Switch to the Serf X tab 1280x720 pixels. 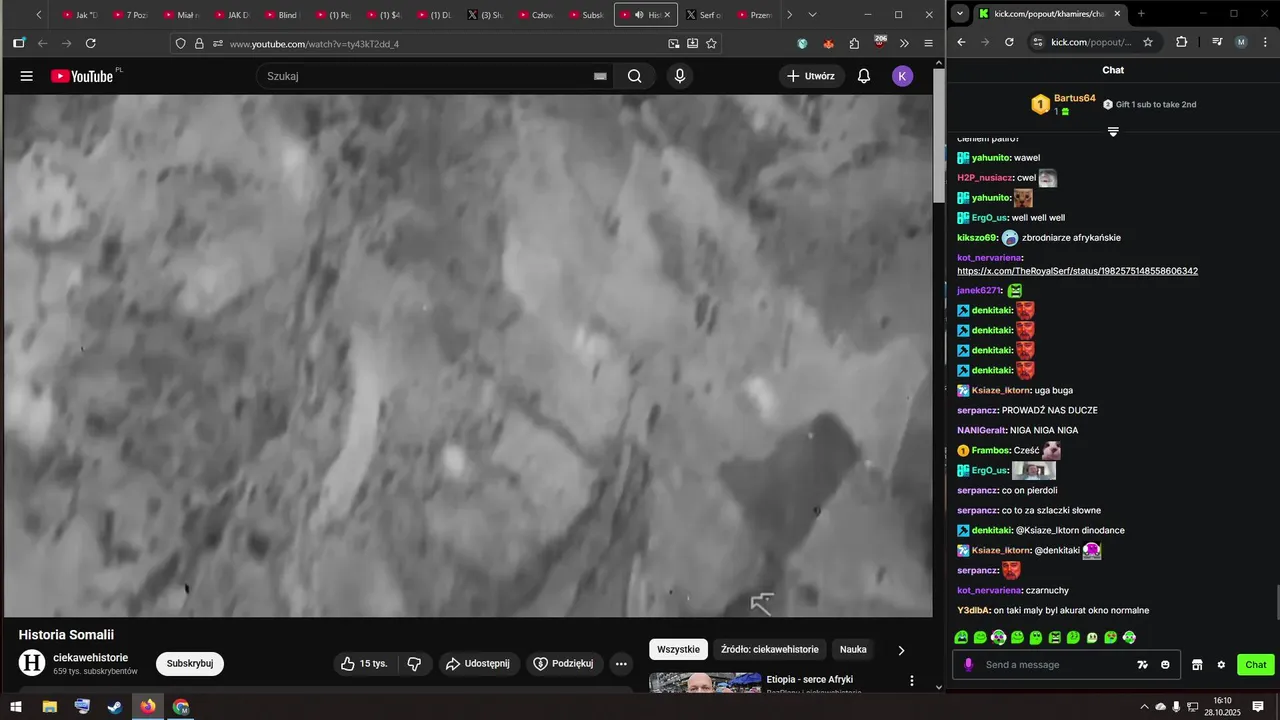coord(704,15)
